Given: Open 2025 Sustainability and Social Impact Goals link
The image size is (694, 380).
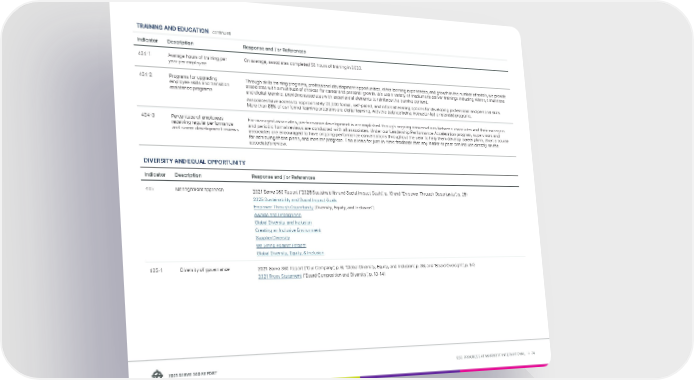Looking at the screenshot, I should pyautogui.click(x=295, y=200).
